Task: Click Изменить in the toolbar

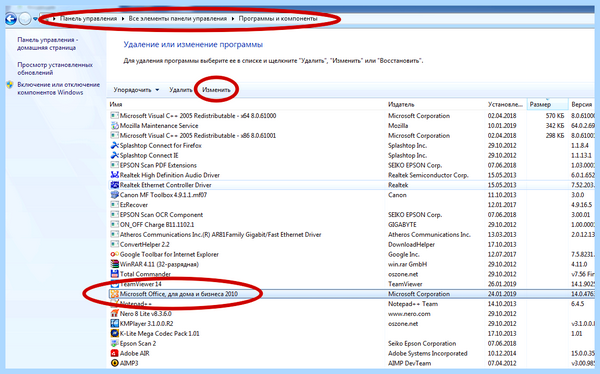Action: click(x=217, y=90)
